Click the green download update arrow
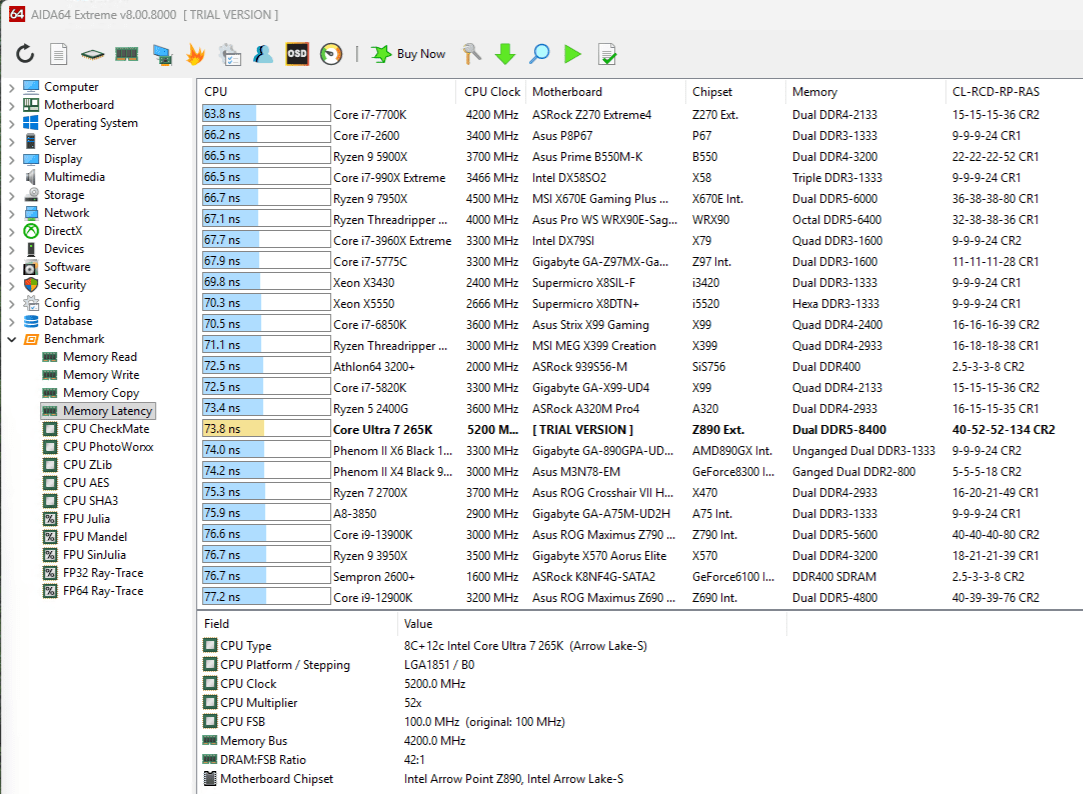The image size is (1083, 794). point(506,54)
